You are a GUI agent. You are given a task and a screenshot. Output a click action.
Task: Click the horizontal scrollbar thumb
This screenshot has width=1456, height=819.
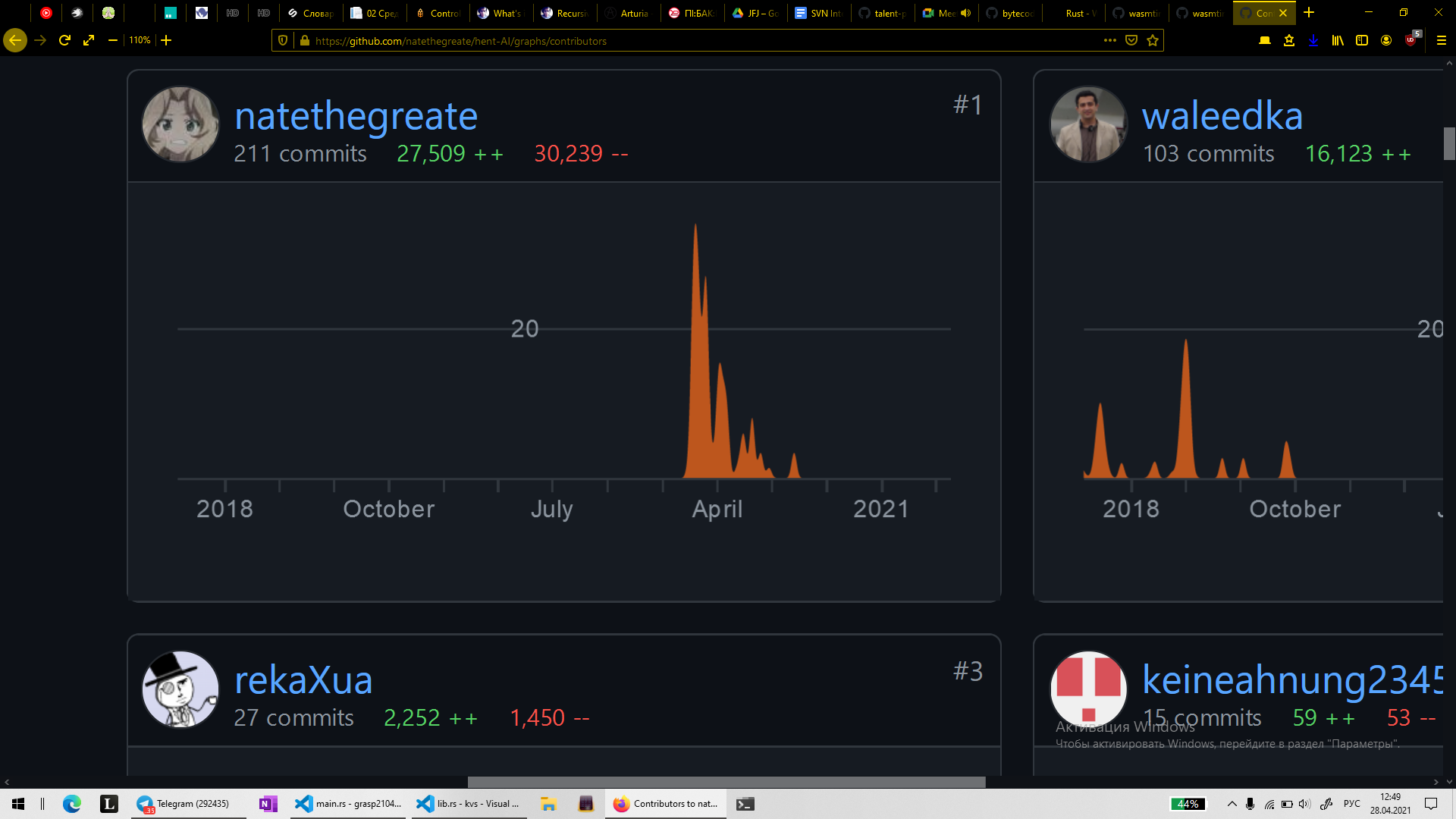coord(726,782)
